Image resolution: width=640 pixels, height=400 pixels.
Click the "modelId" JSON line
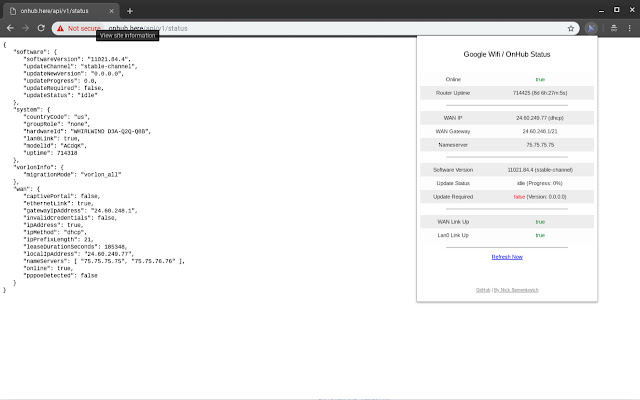[55, 146]
